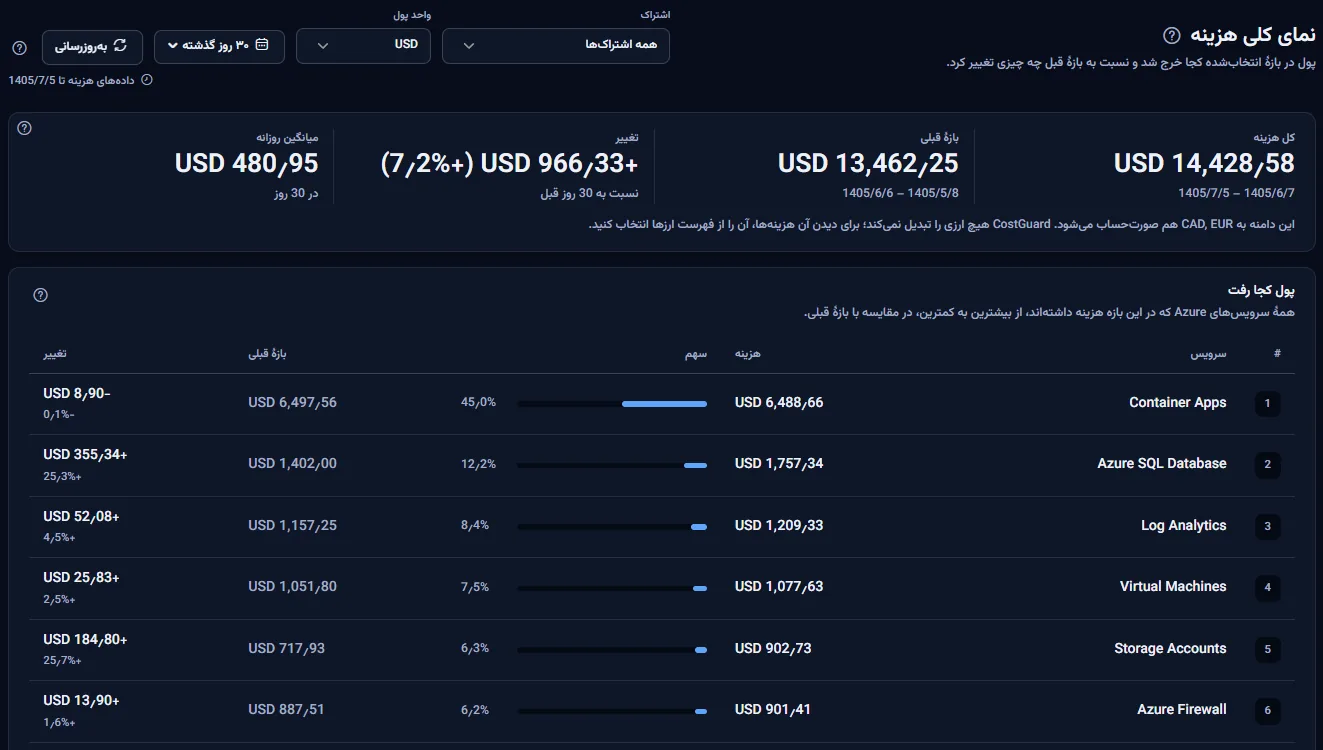1323x750 pixels.
Task: Select the Storage Accounts service row
Action: click(x=662, y=650)
